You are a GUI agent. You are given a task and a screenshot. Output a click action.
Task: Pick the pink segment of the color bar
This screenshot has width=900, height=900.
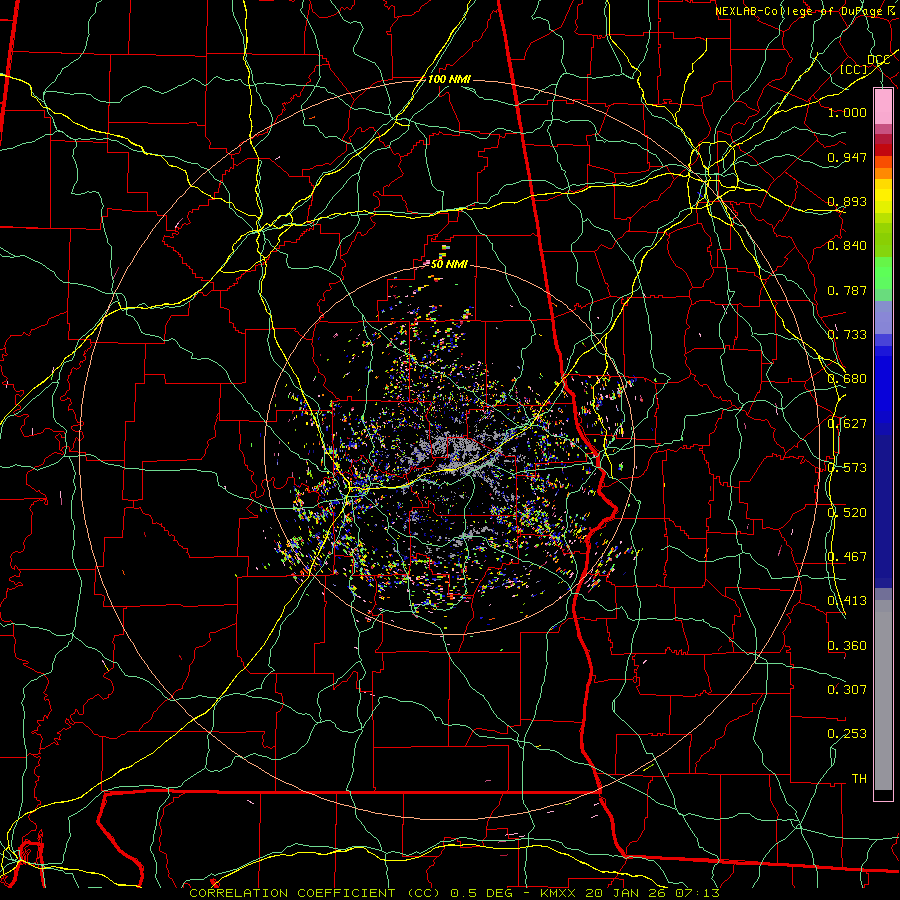(883, 106)
